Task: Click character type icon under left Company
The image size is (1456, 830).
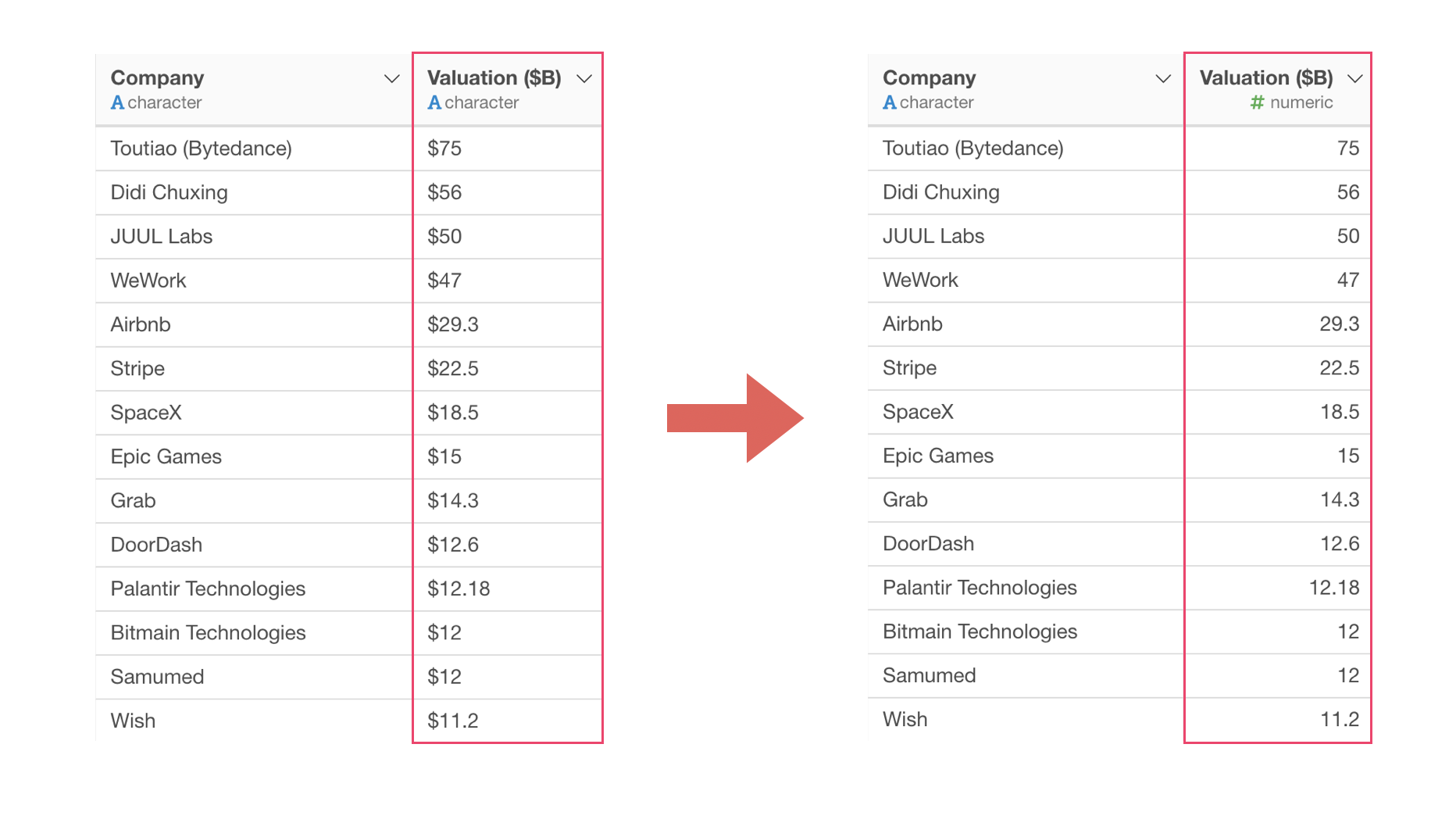Action: 117,102
